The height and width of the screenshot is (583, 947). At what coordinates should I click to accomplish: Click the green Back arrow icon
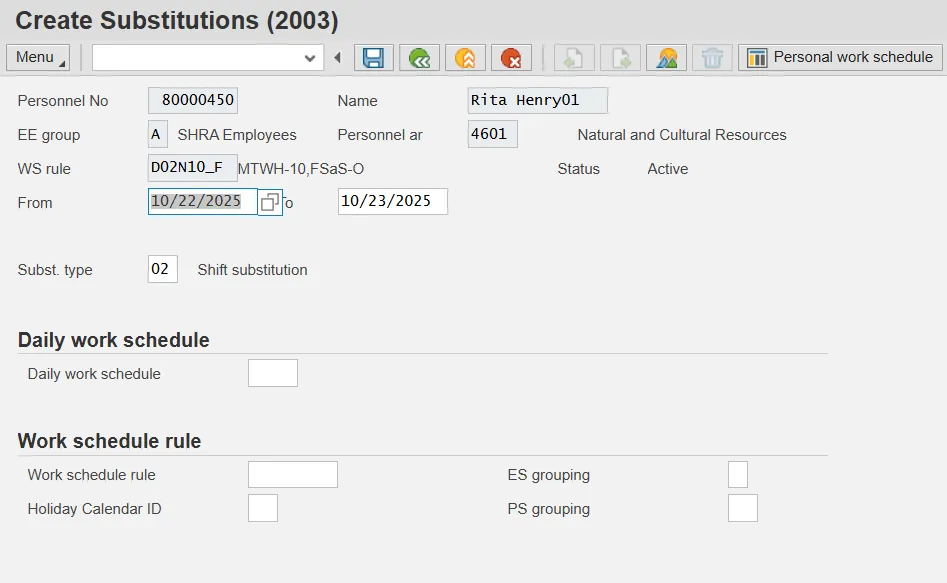(x=420, y=58)
